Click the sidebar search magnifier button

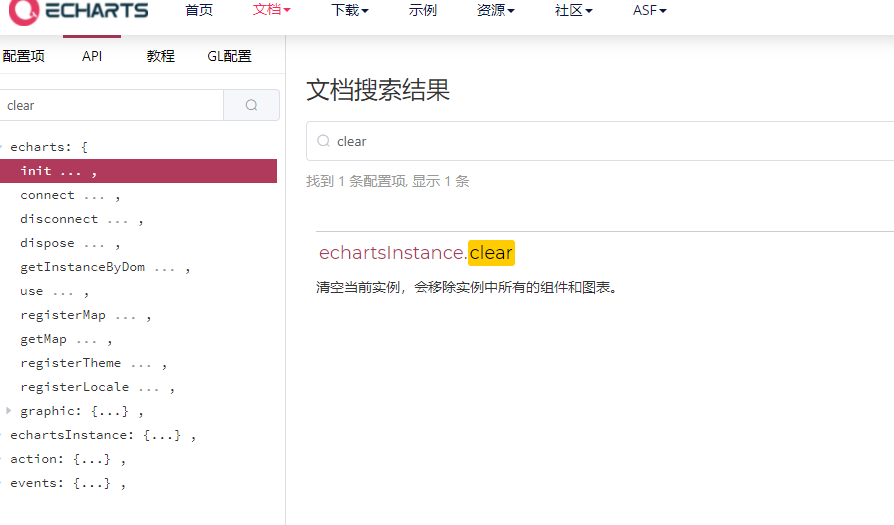[x=251, y=105]
